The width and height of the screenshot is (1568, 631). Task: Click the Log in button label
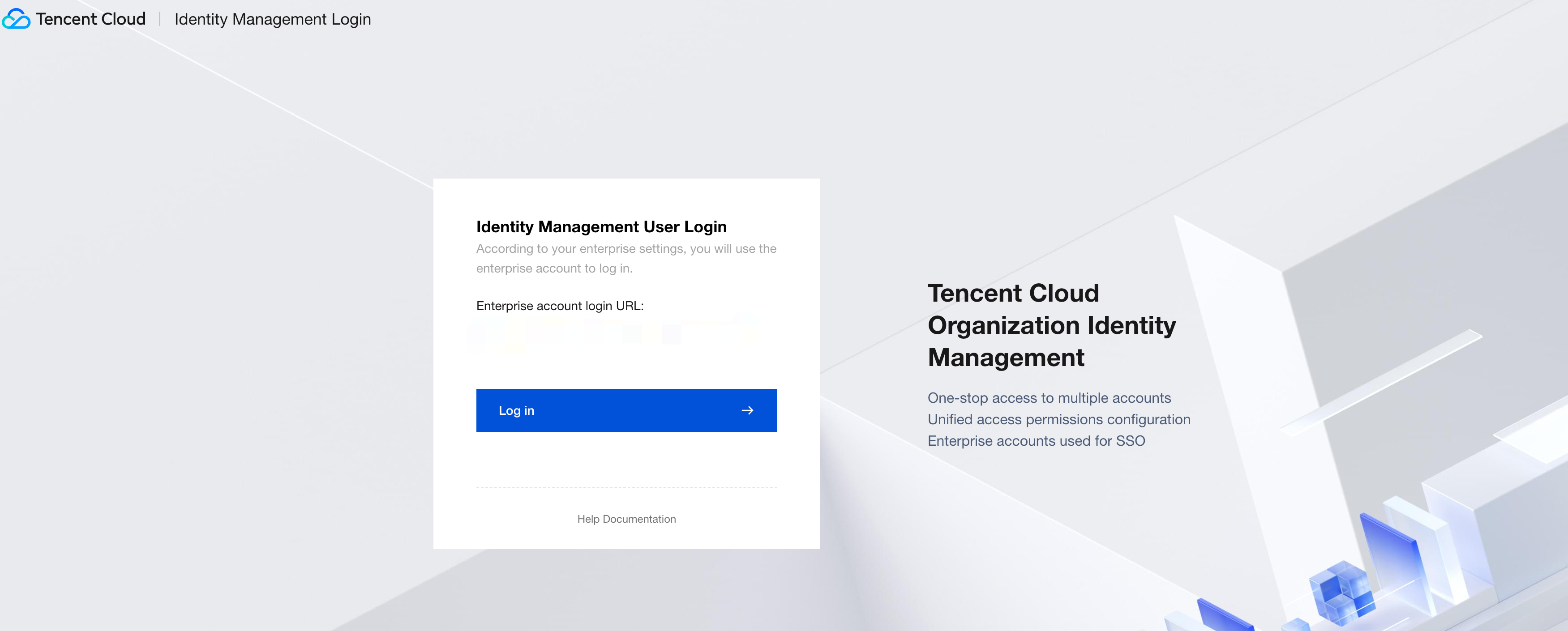(516, 411)
